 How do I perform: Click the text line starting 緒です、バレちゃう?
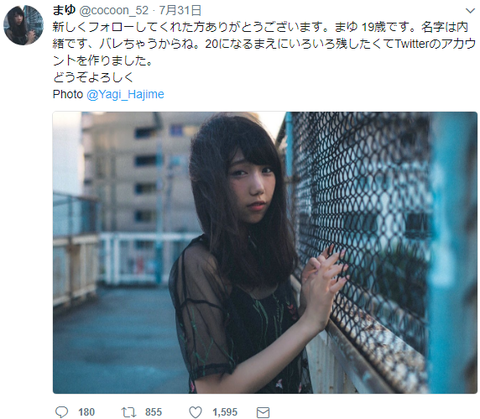pyautogui.click(x=264, y=44)
